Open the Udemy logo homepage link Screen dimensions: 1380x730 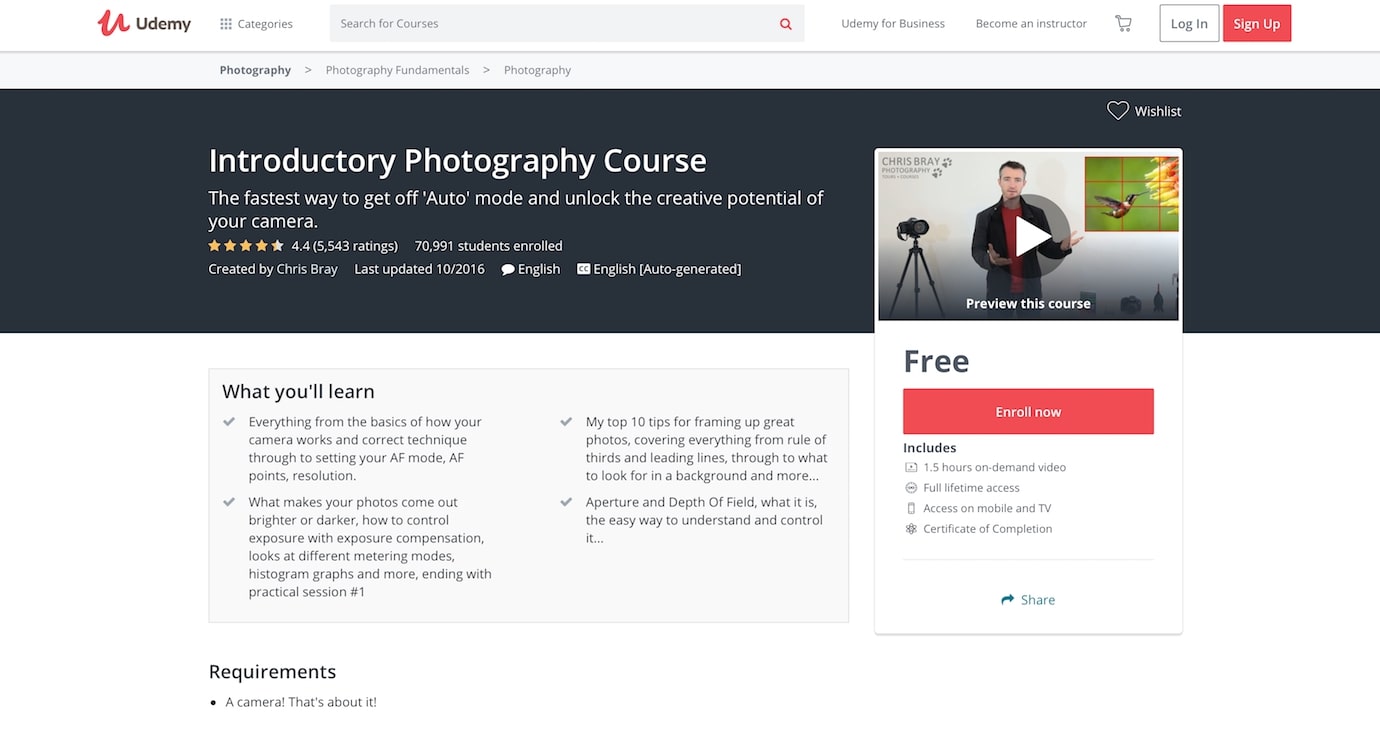click(x=144, y=23)
